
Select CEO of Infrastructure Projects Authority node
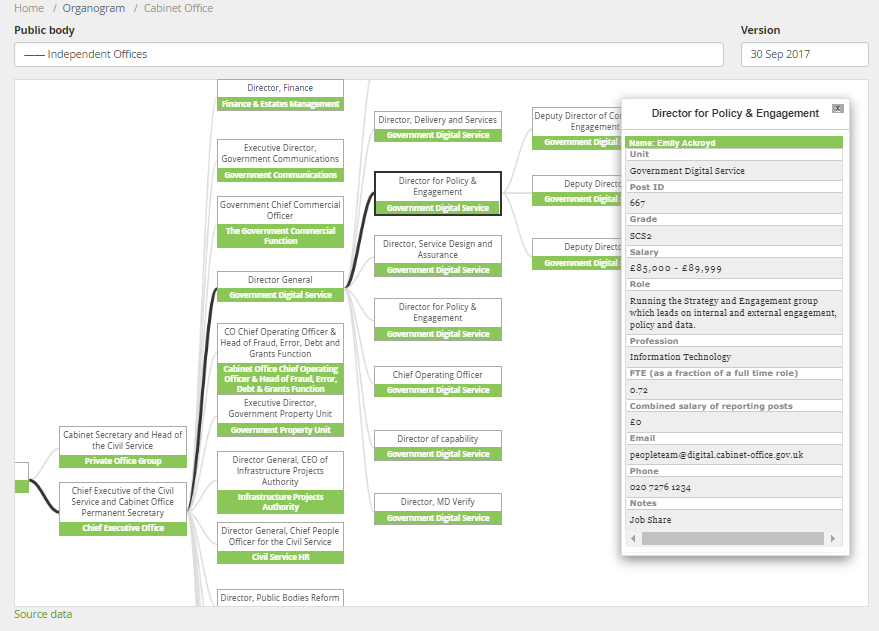point(280,482)
